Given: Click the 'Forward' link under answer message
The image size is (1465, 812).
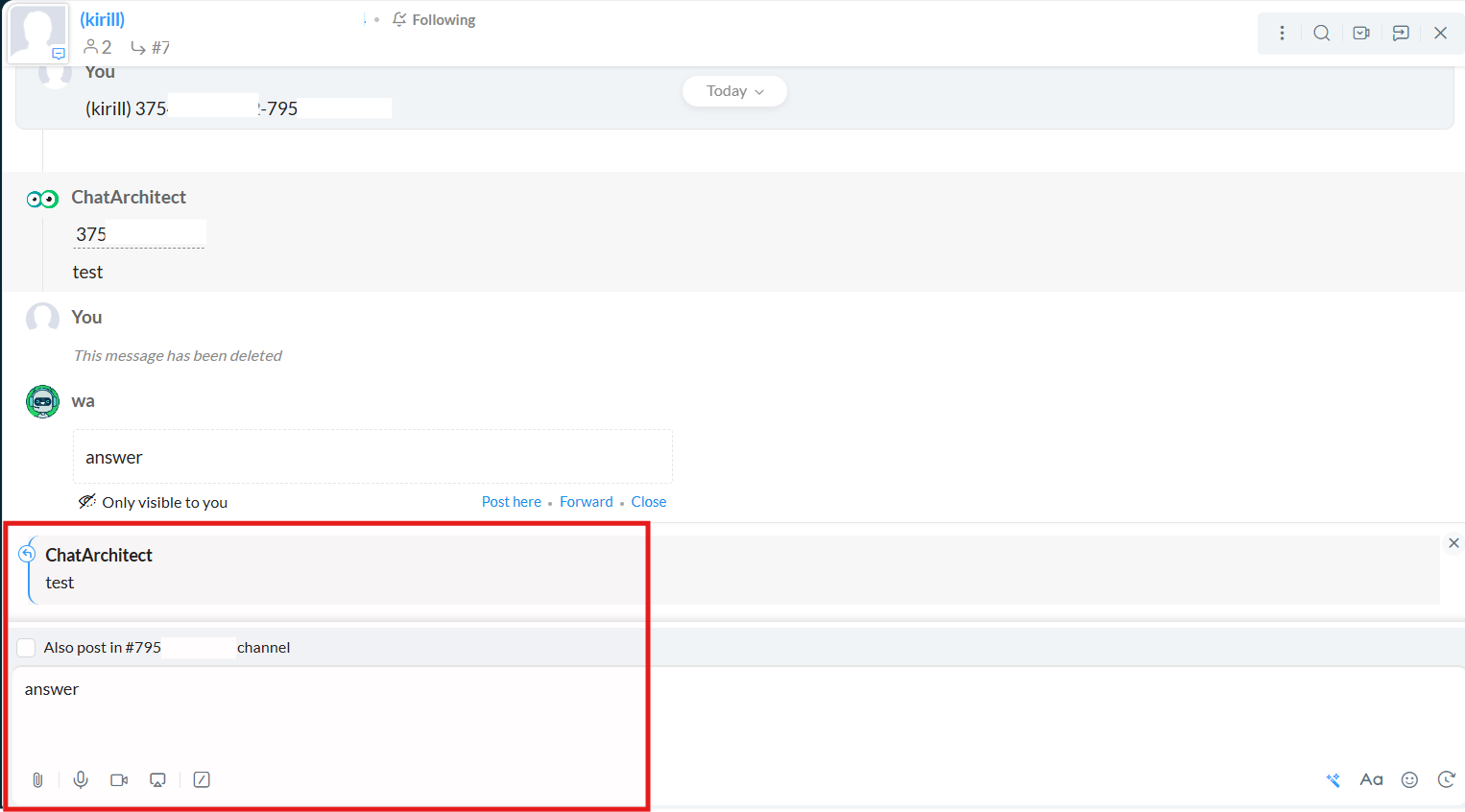Looking at the screenshot, I should point(586,502).
